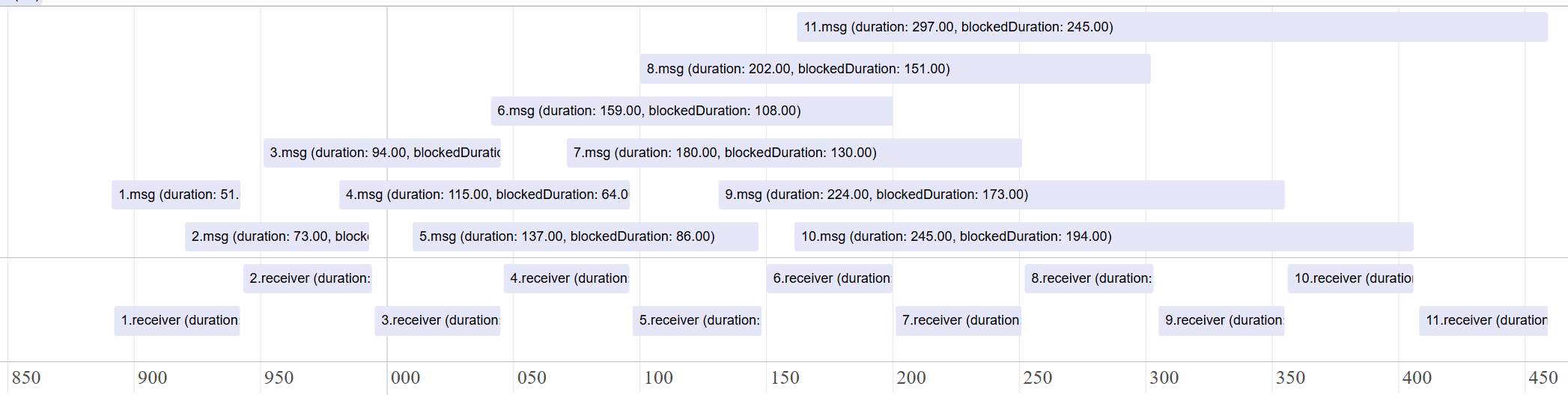Select the 2.msg timeline item
Viewport: 1568px width, 395px height.
tap(277, 236)
